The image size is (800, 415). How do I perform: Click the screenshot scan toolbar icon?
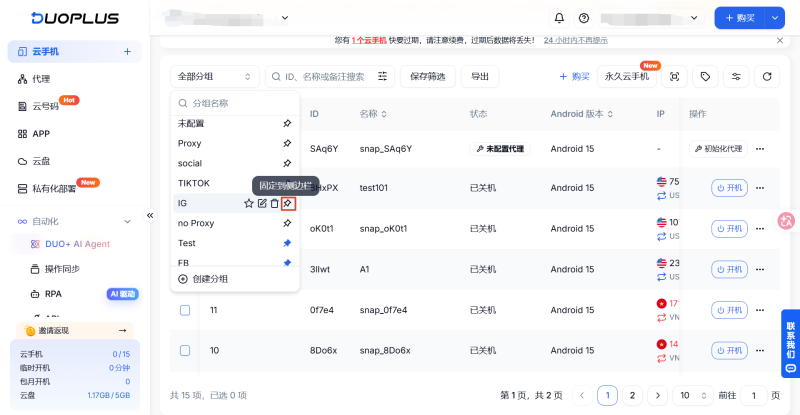pyautogui.click(x=674, y=77)
